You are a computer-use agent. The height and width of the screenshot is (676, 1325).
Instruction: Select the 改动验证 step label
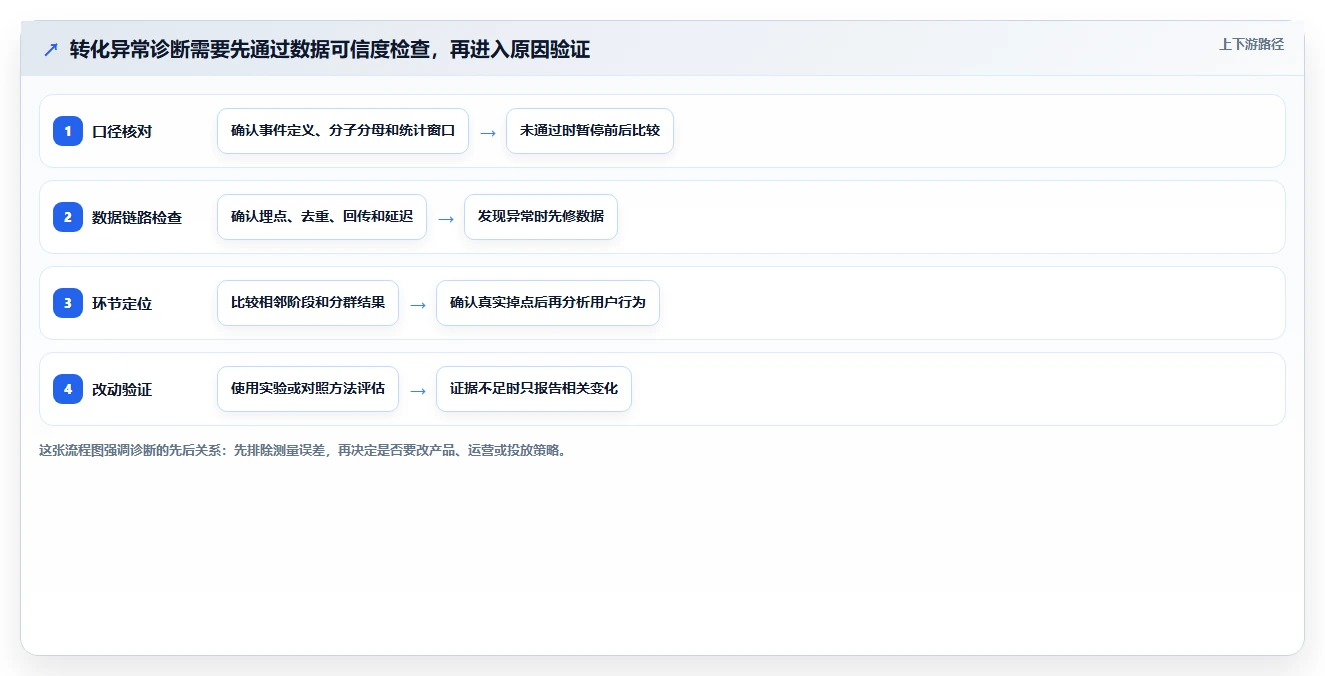point(122,389)
